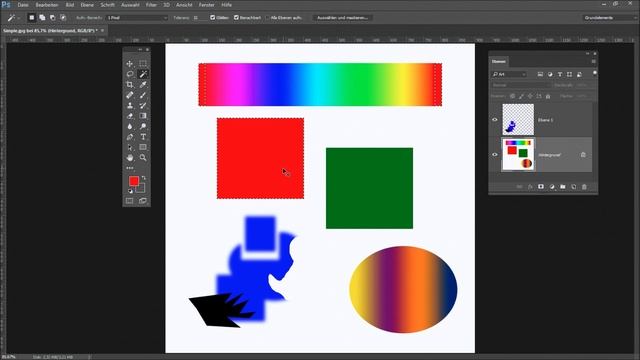
Task: Open the Aufnahmebereich sample size dropdown
Action: tap(137, 18)
